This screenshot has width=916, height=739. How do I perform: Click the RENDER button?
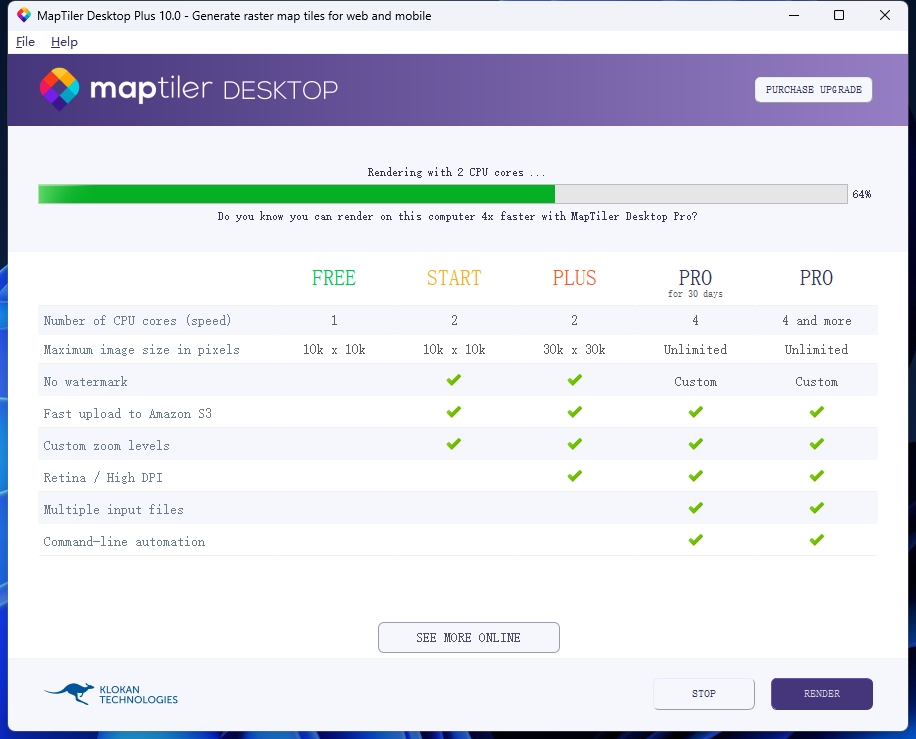(822, 693)
